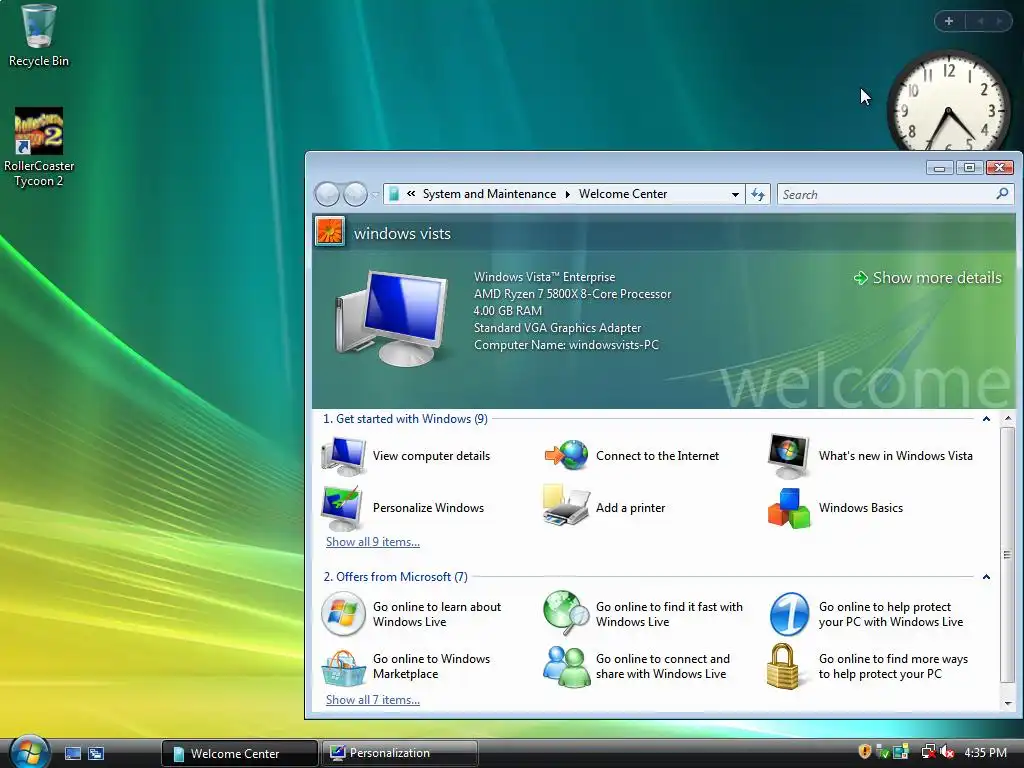Refresh the Welcome Center address bar
This screenshot has height=768, width=1024.
click(x=758, y=194)
